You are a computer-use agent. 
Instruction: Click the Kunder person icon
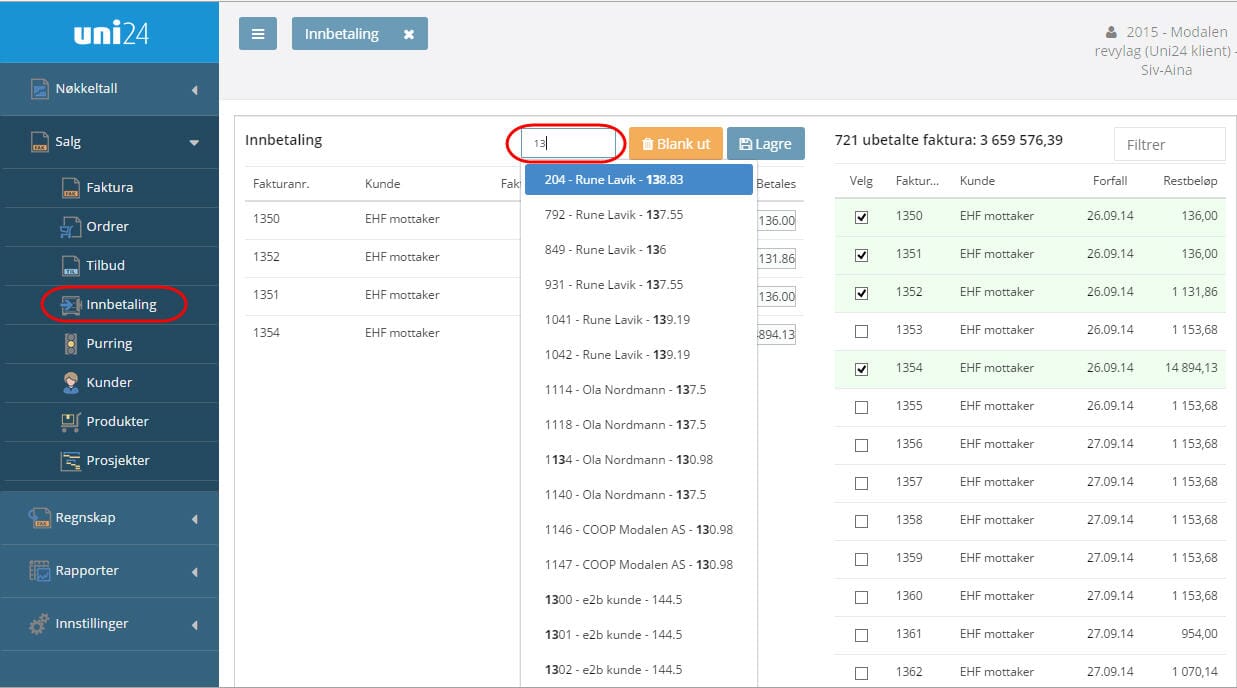coord(70,383)
